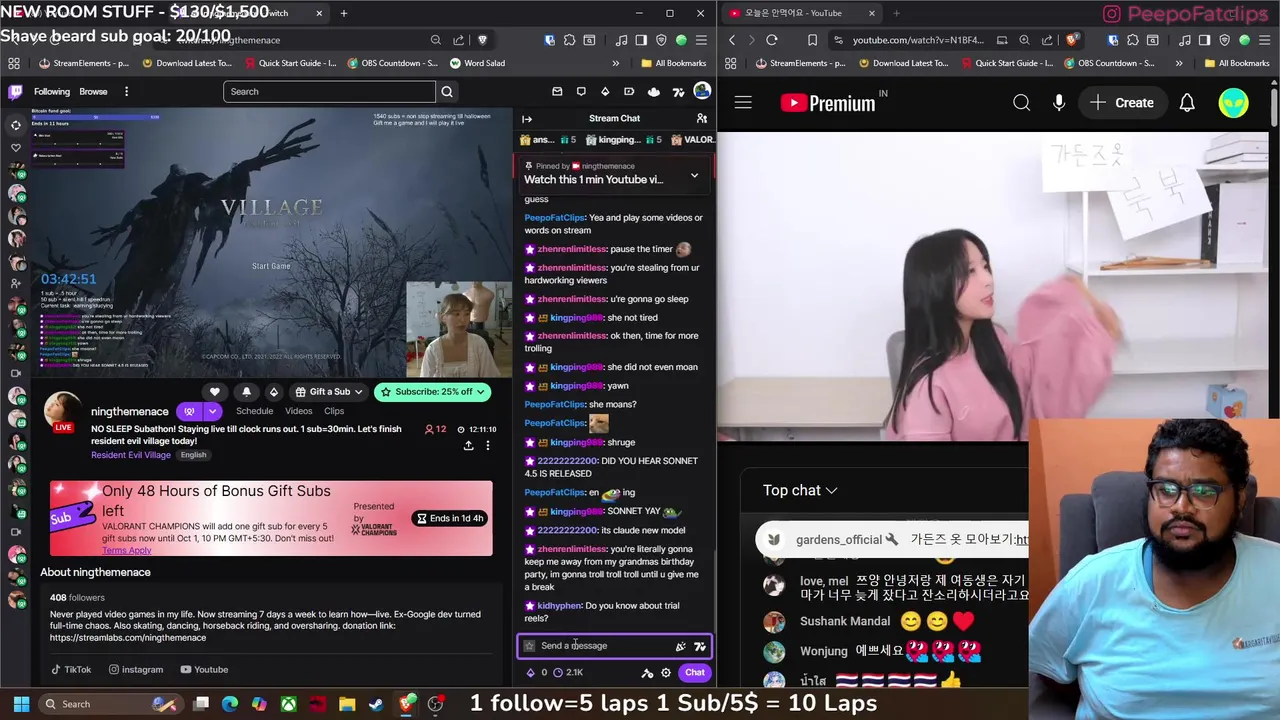The height and width of the screenshot is (720, 1280).
Task: Expand pinned message chevron in chat
Action: pos(694,175)
